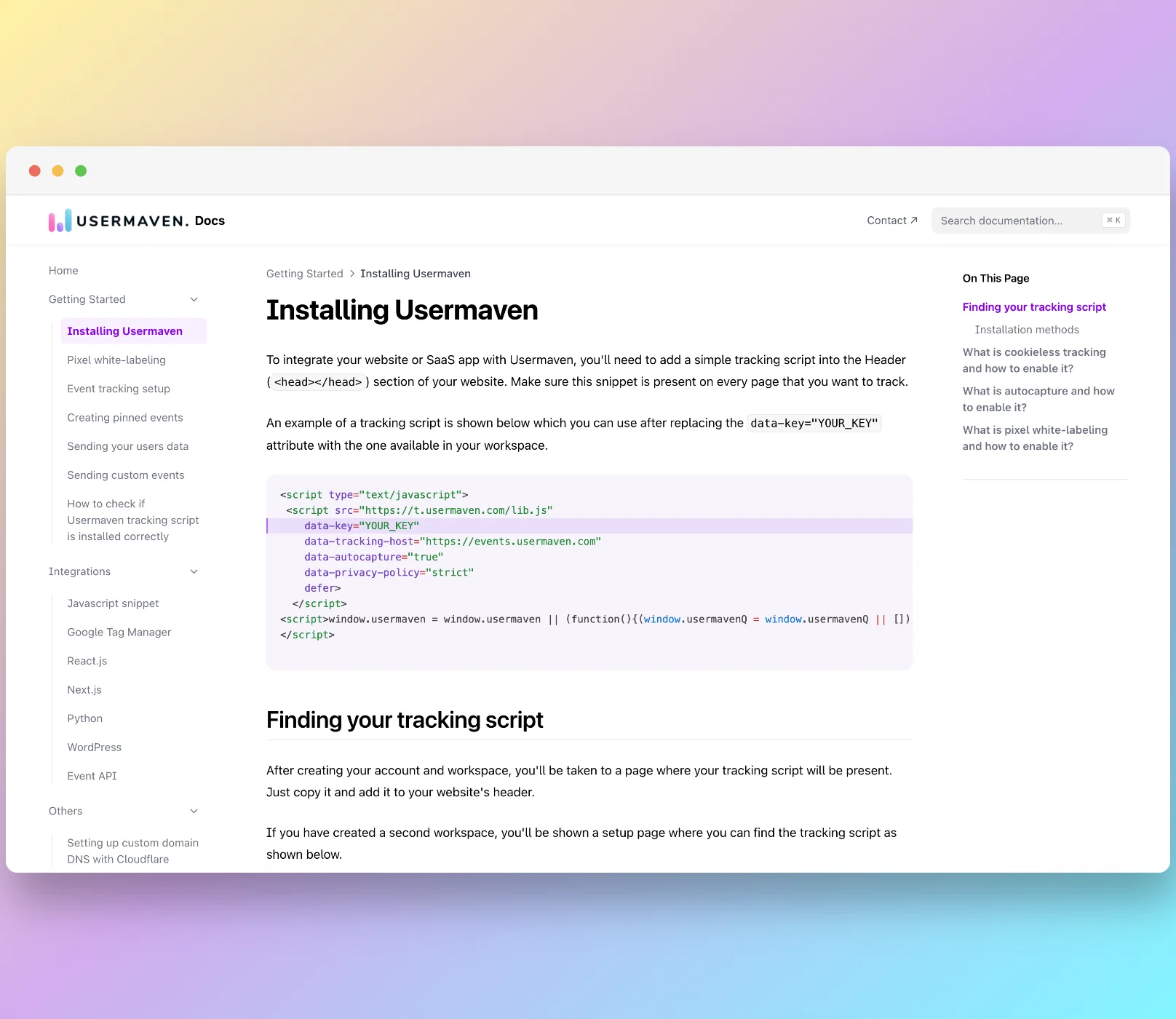The width and height of the screenshot is (1176, 1019).
Task: Open Setting up custom domain DNS page
Action: click(x=133, y=851)
